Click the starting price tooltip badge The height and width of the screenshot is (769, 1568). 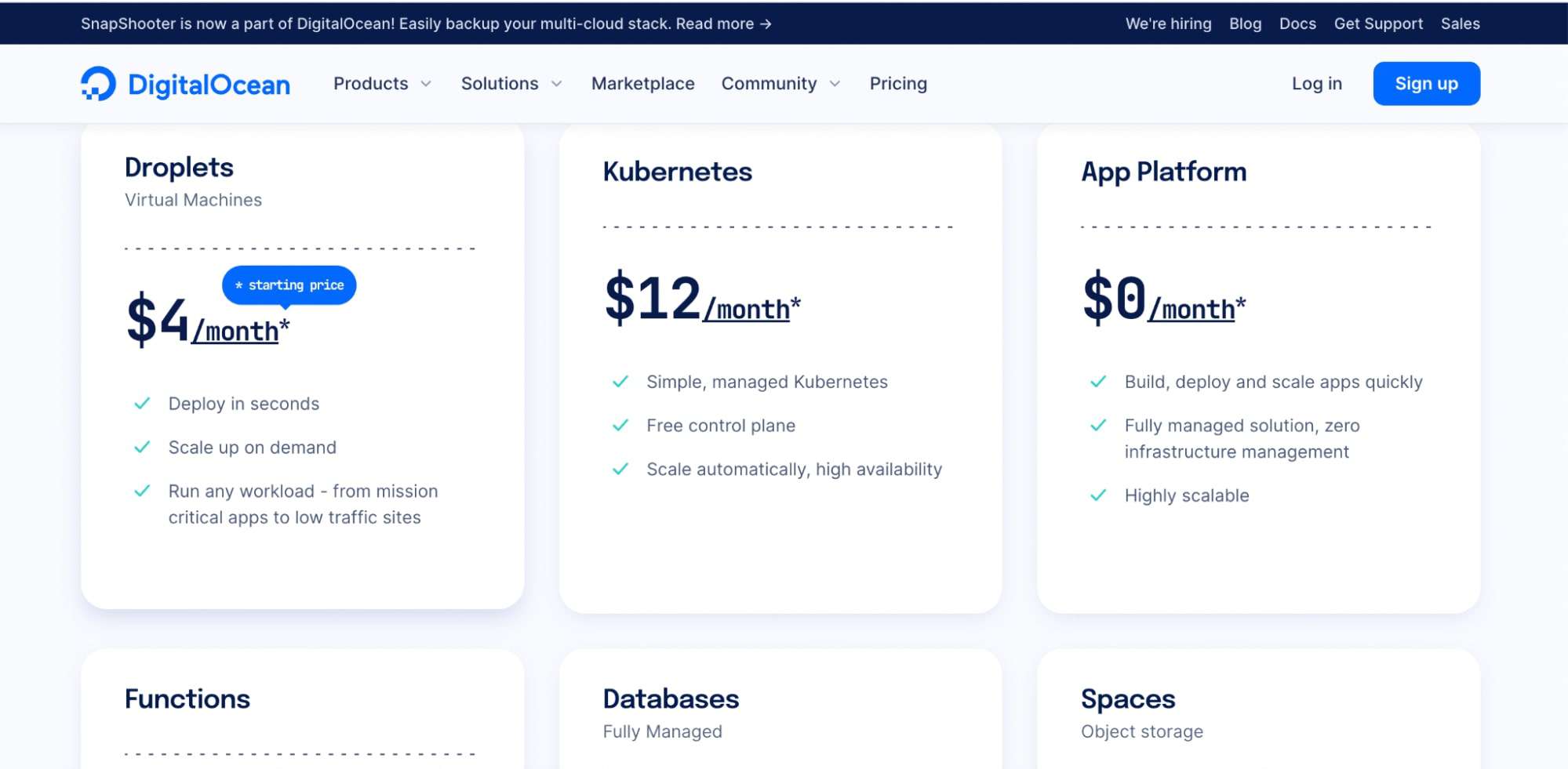(x=289, y=285)
